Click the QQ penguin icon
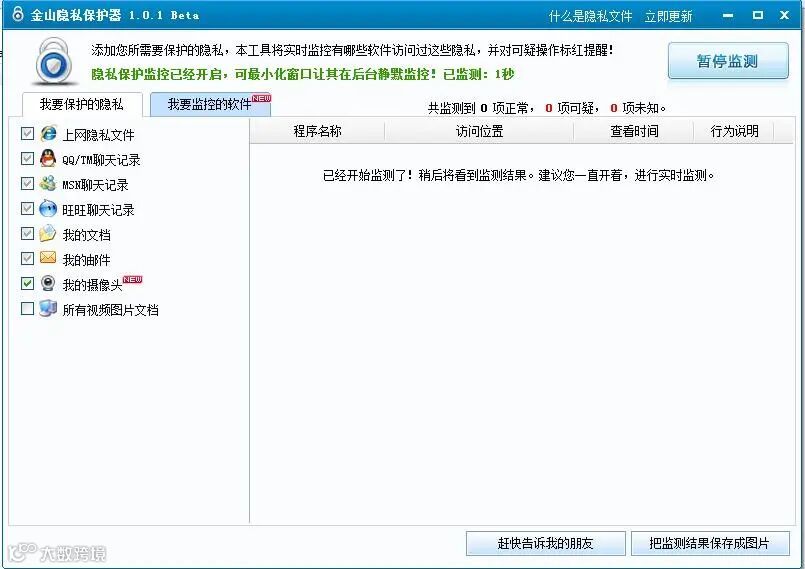 pyautogui.click(x=48, y=158)
